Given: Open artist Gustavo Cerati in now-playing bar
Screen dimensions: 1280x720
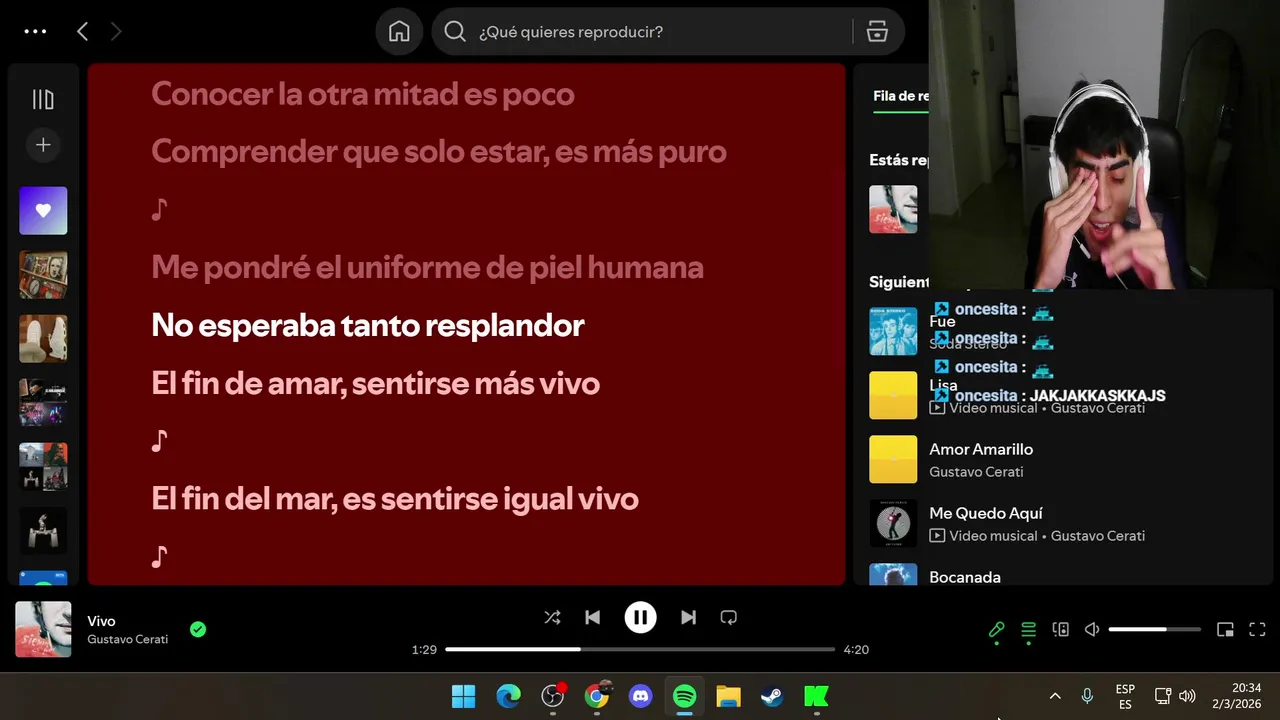Looking at the screenshot, I should coord(127,639).
